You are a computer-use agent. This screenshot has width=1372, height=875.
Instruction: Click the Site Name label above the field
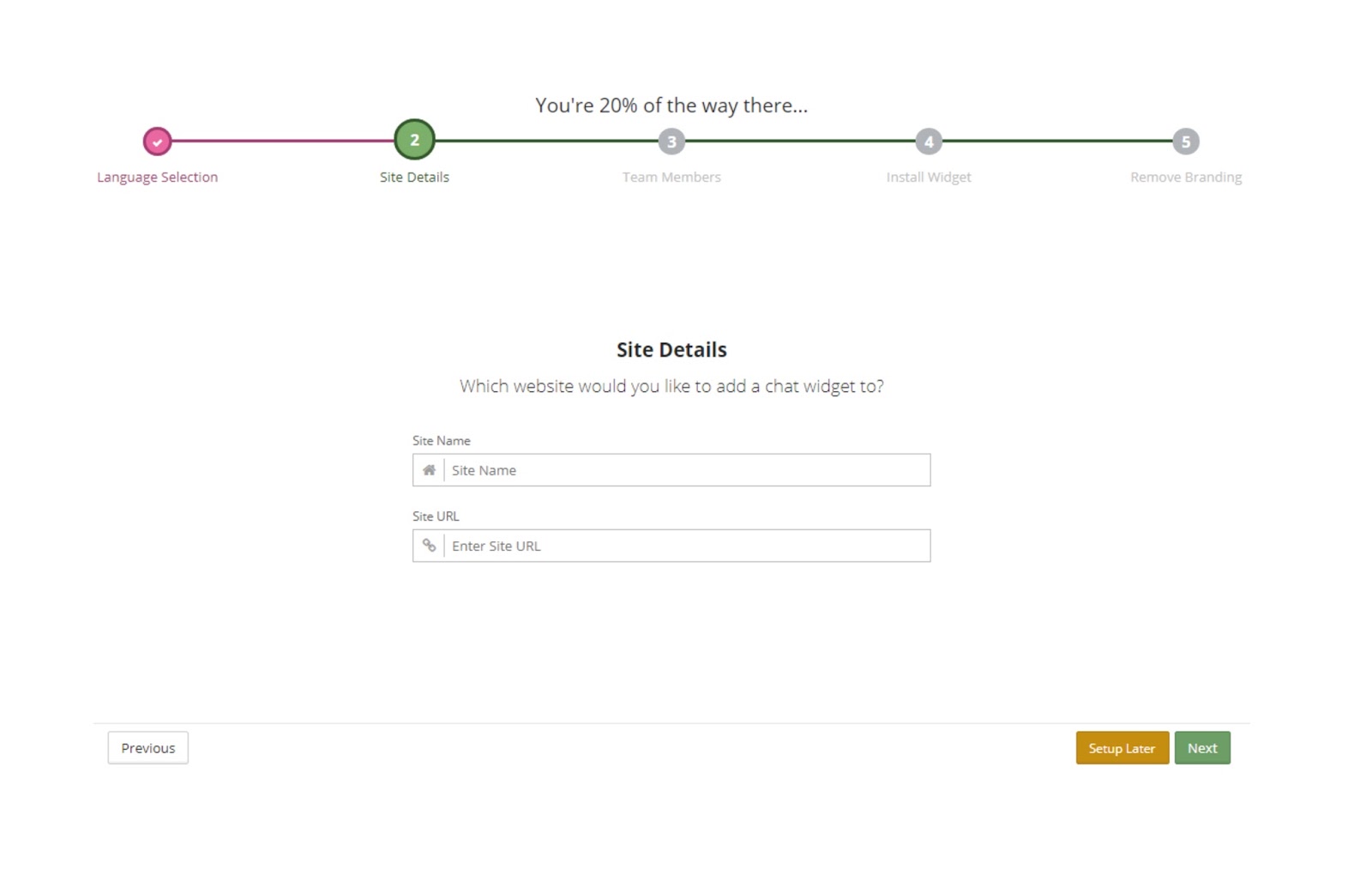click(441, 441)
